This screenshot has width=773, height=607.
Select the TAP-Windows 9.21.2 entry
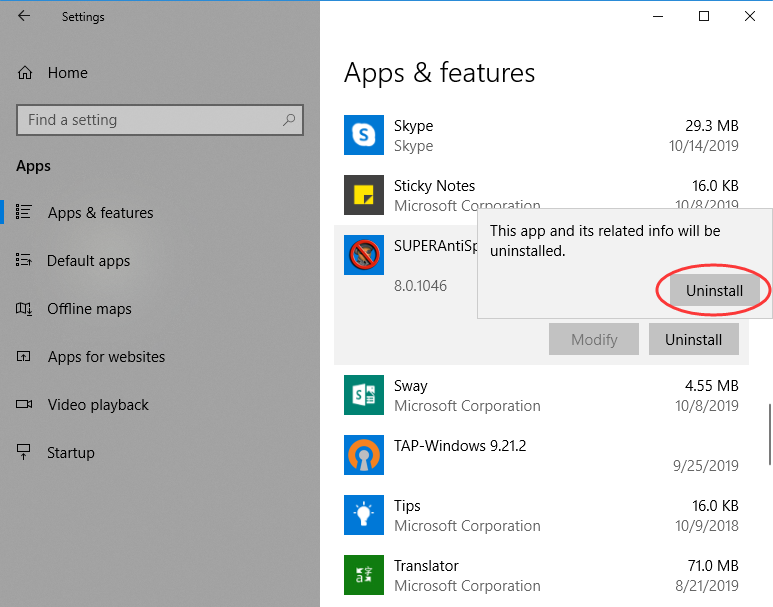click(x=460, y=446)
